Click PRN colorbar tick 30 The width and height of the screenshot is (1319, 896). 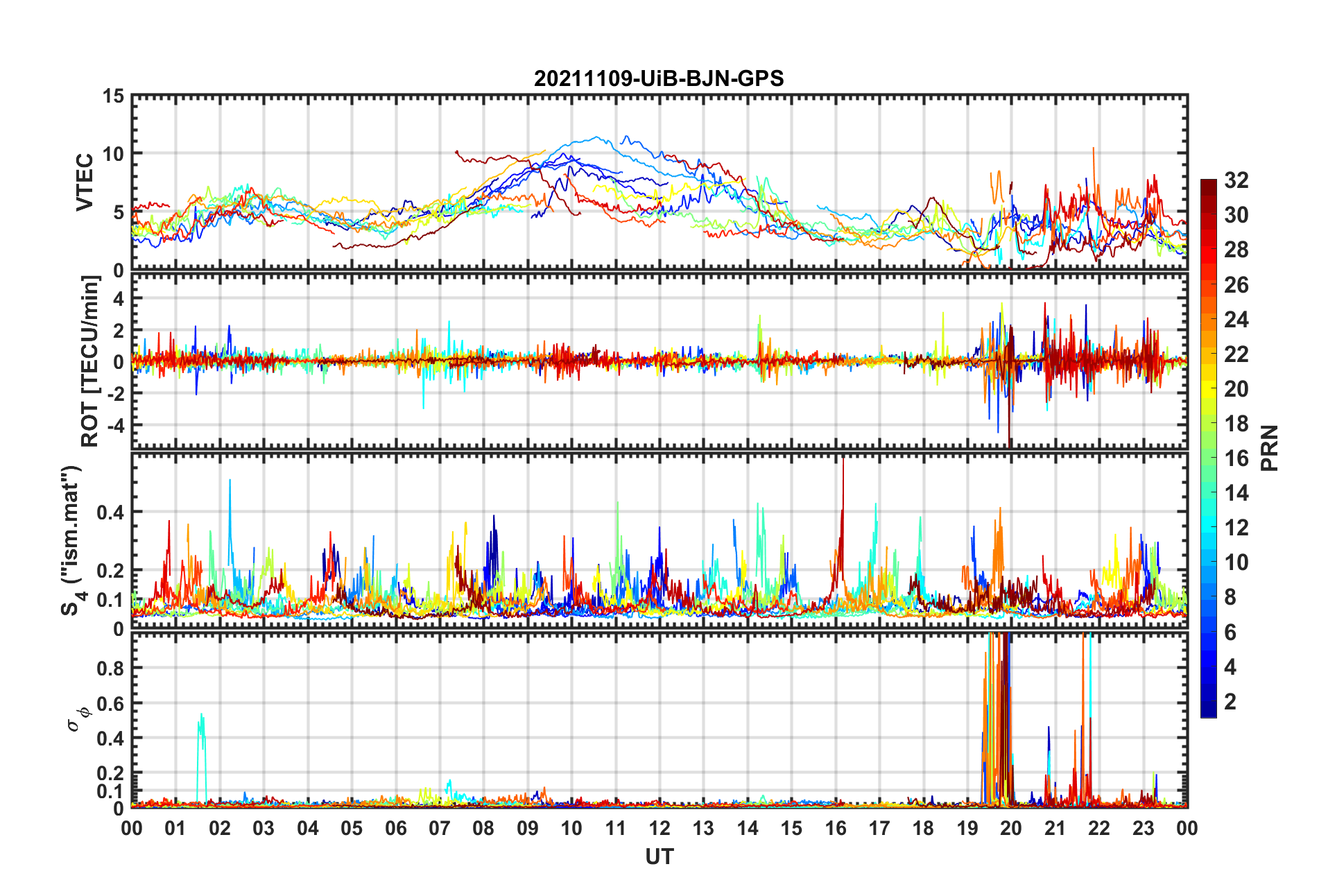pos(1236,215)
